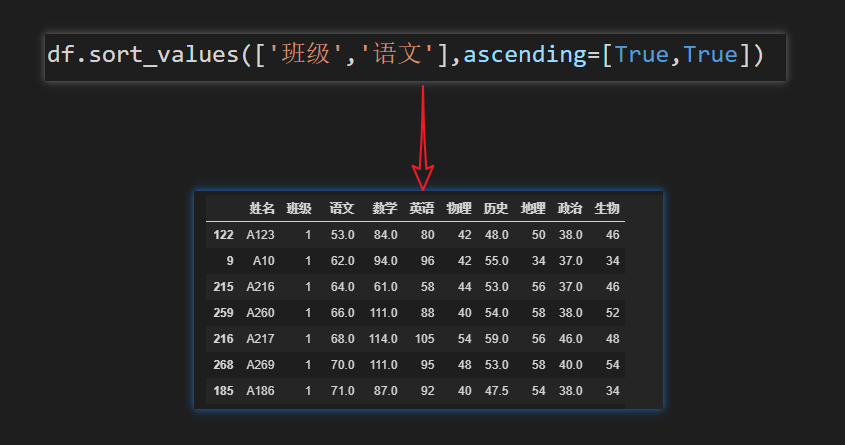Click 数学 score 94.0 in row A10

pos(386,261)
